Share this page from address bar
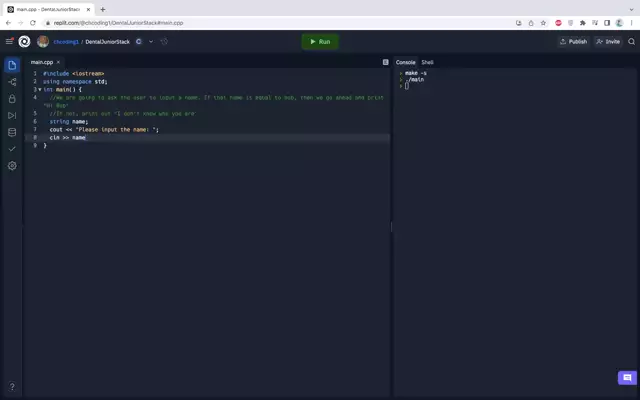 click(531, 23)
